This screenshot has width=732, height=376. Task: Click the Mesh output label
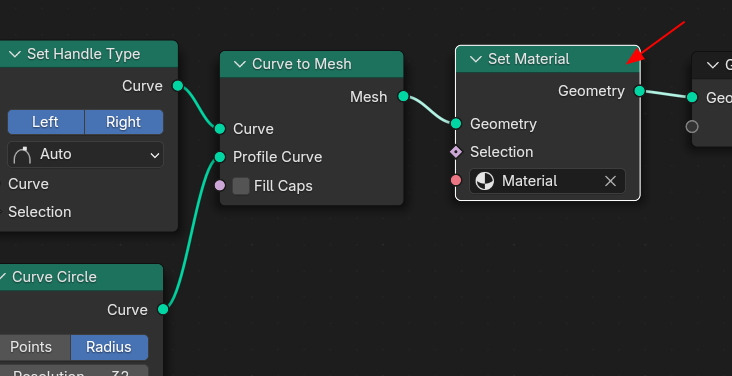368,97
